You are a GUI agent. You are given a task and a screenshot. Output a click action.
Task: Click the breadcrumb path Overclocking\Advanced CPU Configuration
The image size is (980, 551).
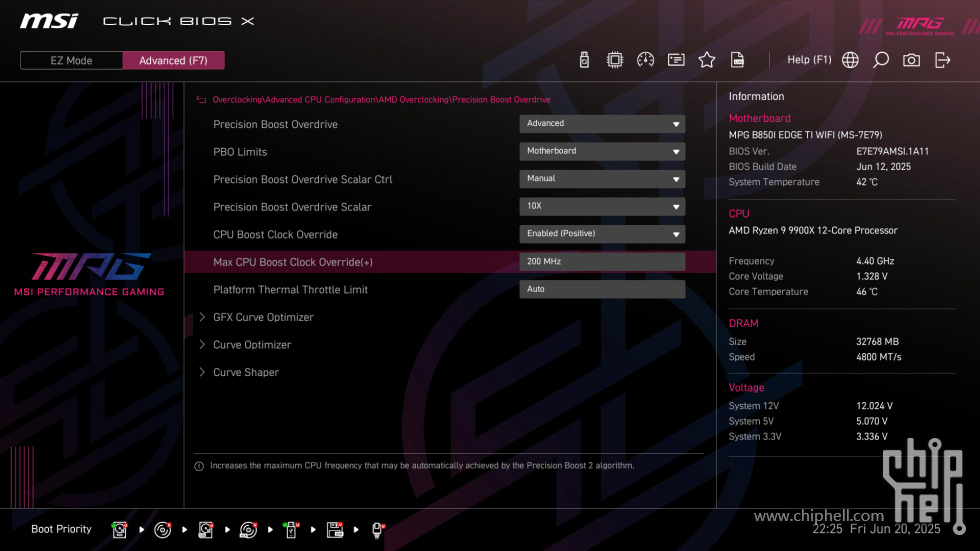click(x=294, y=100)
